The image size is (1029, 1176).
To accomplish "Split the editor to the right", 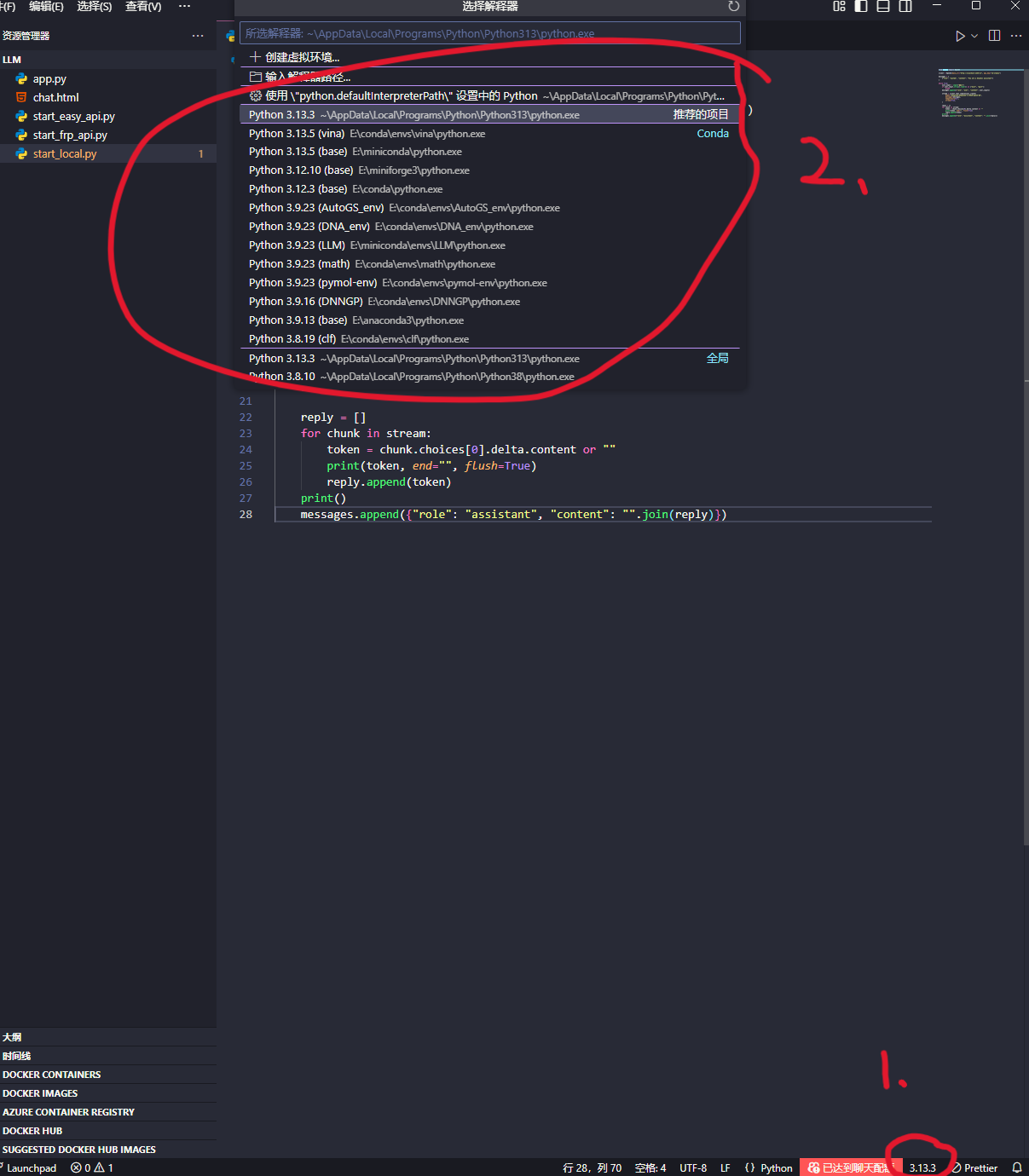I will coord(994,36).
